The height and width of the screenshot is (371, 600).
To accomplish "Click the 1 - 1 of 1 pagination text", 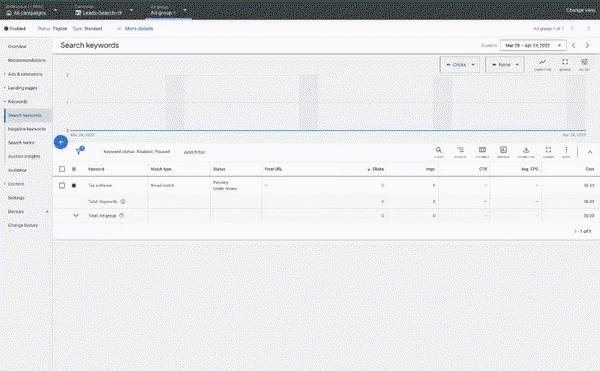I will coord(582,231).
